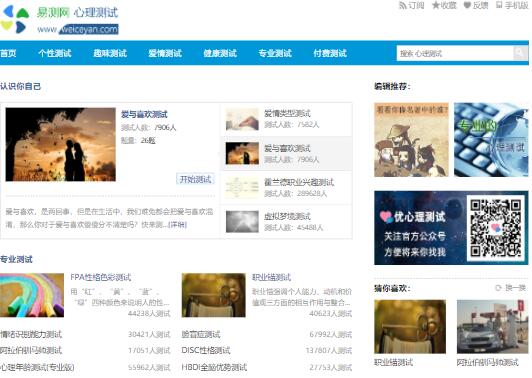The width and height of the screenshot is (532, 378).
Task: Click the 搜索心理测试 input field
Action: click(455, 53)
